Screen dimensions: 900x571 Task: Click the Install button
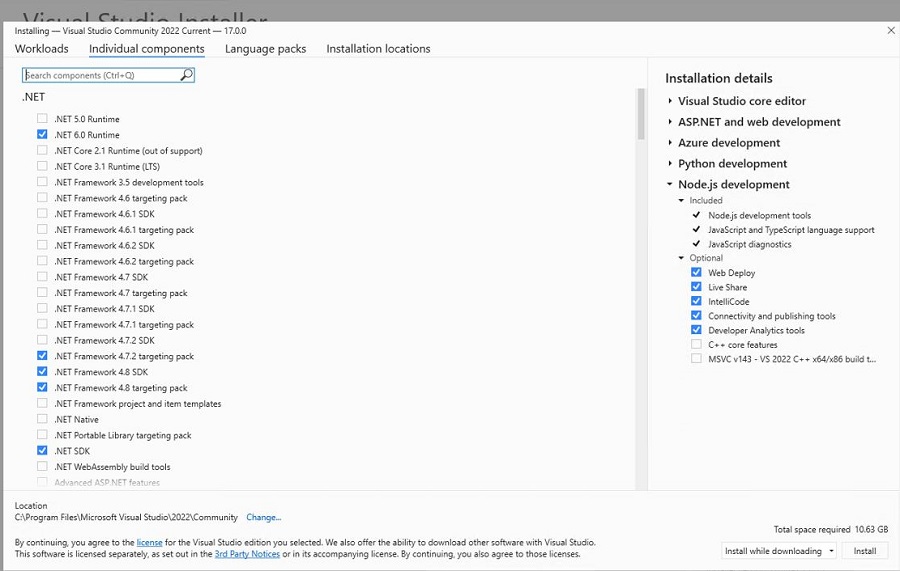(864, 551)
